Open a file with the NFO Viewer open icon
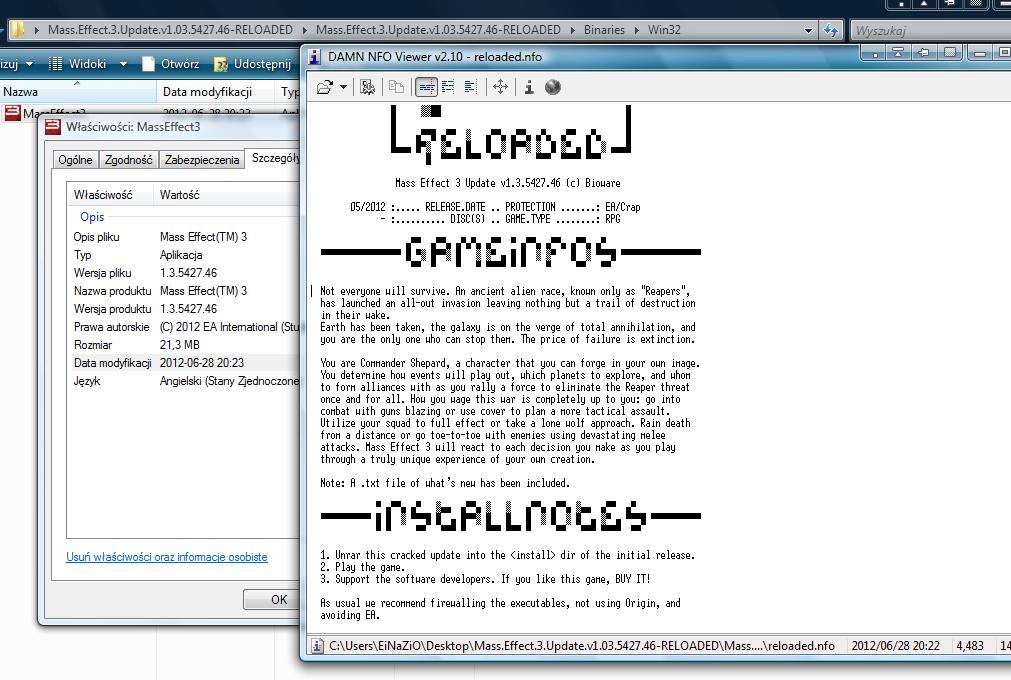Viewport: 1011px width, 680px height. (325, 87)
